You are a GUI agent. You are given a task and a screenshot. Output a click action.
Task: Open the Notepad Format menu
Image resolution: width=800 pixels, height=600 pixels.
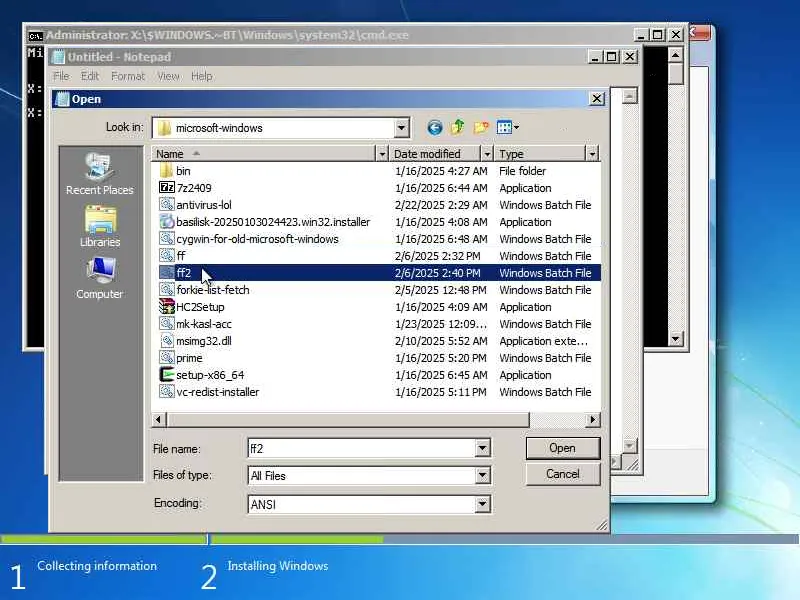(128, 76)
